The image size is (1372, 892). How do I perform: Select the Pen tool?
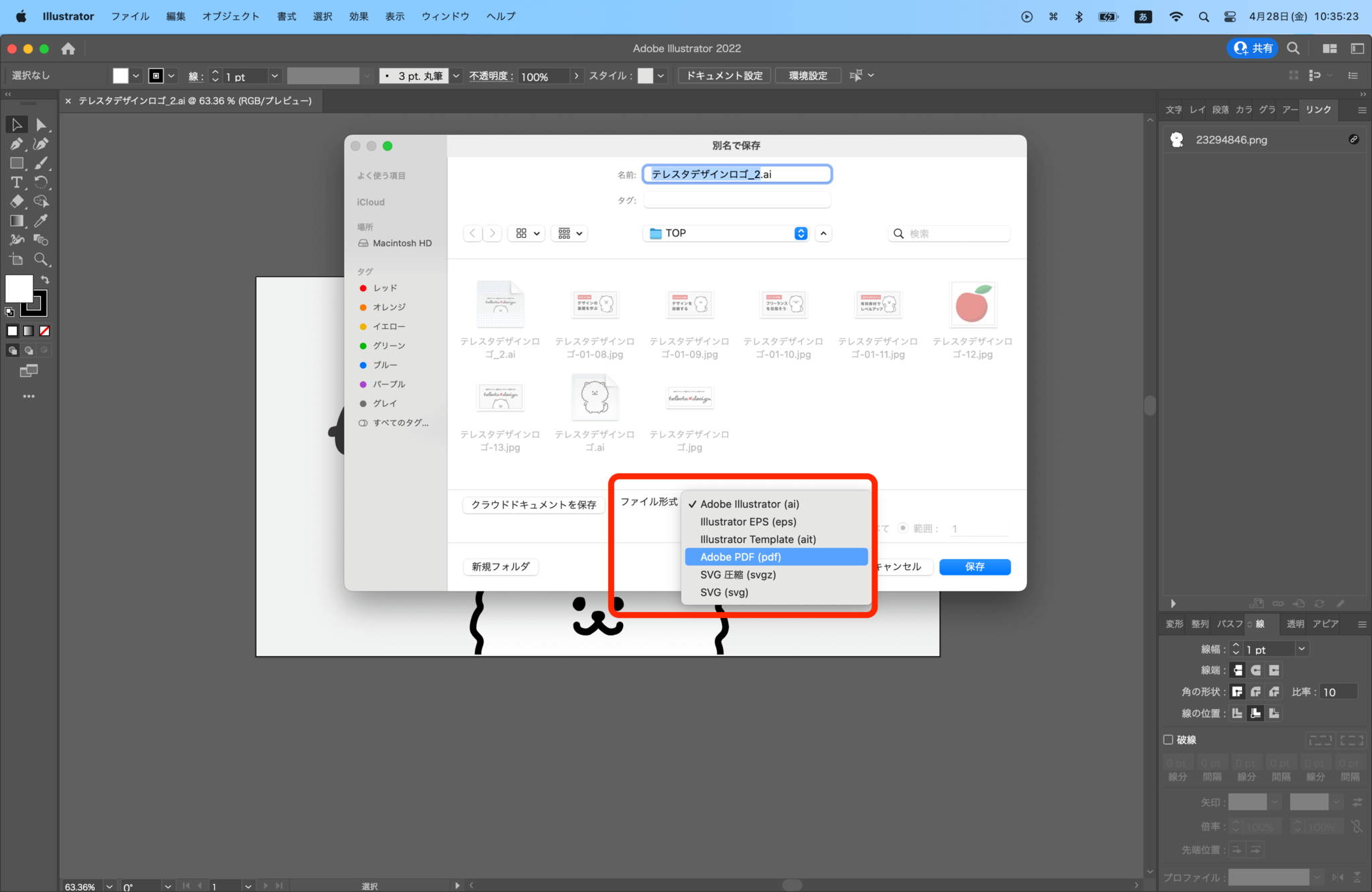point(16,144)
